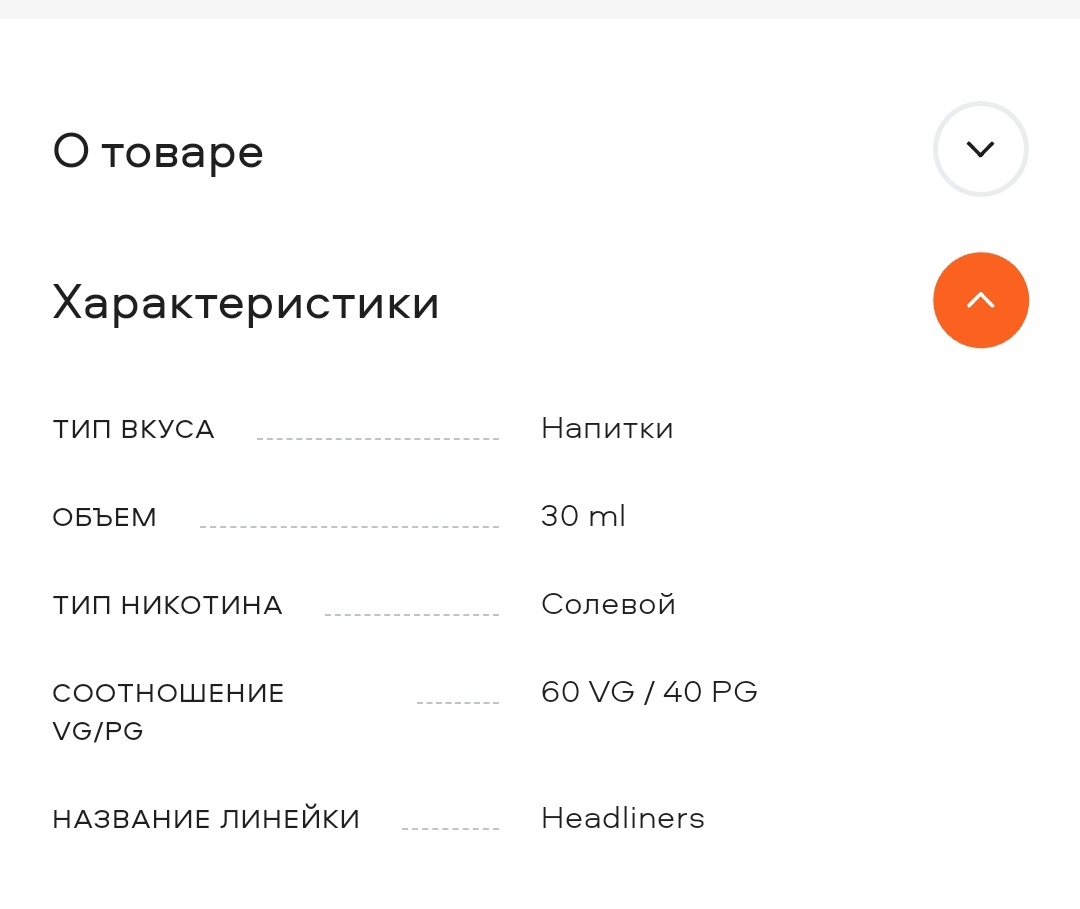The width and height of the screenshot is (1080, 909).
Task: Collapse the Характеристики section with orange button
Action: (980, 300)
